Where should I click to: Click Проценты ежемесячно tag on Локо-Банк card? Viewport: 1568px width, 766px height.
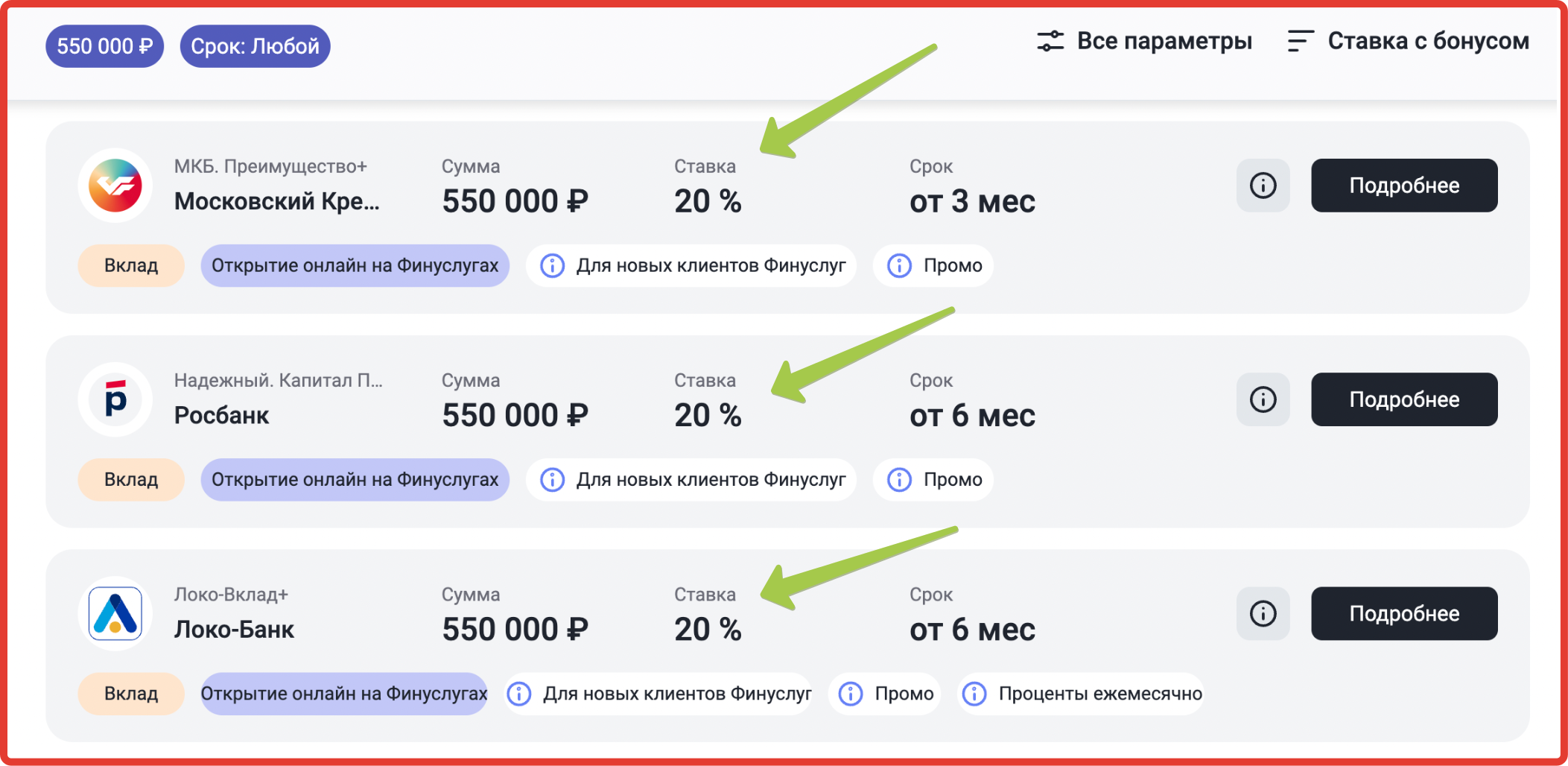[1099, 694]
